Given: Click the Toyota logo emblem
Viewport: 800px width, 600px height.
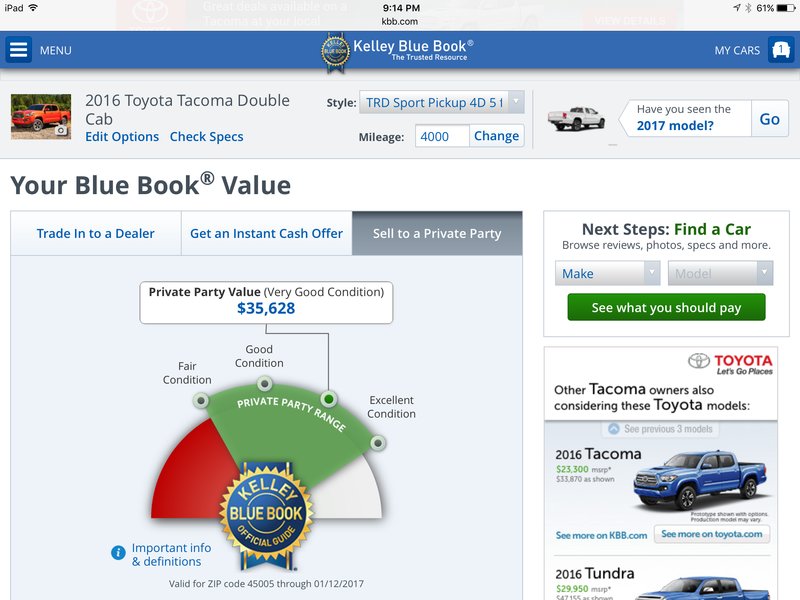Looking at the screenshot, I should (x=699, y=361).
